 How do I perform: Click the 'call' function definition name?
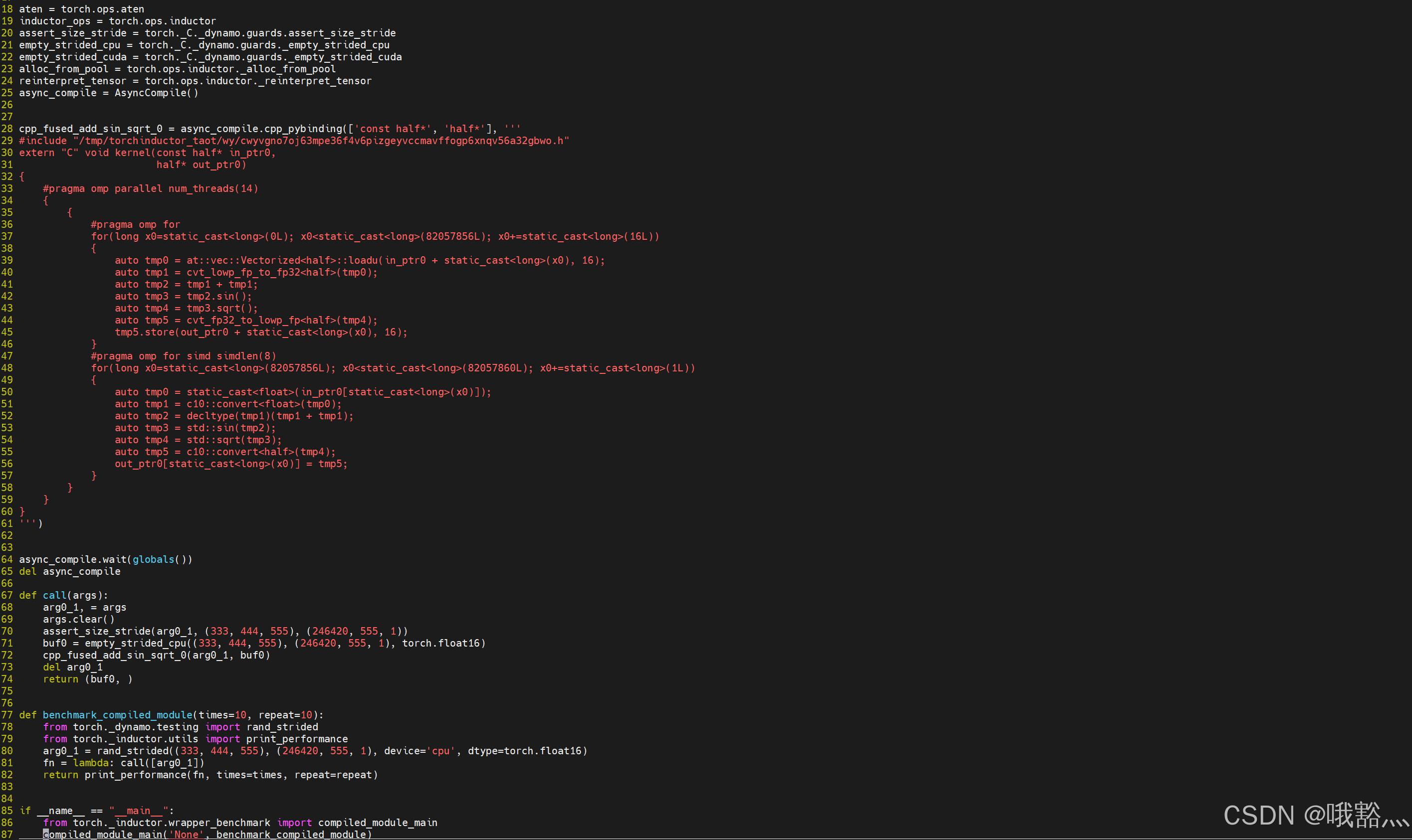click(x=54, y=595)
